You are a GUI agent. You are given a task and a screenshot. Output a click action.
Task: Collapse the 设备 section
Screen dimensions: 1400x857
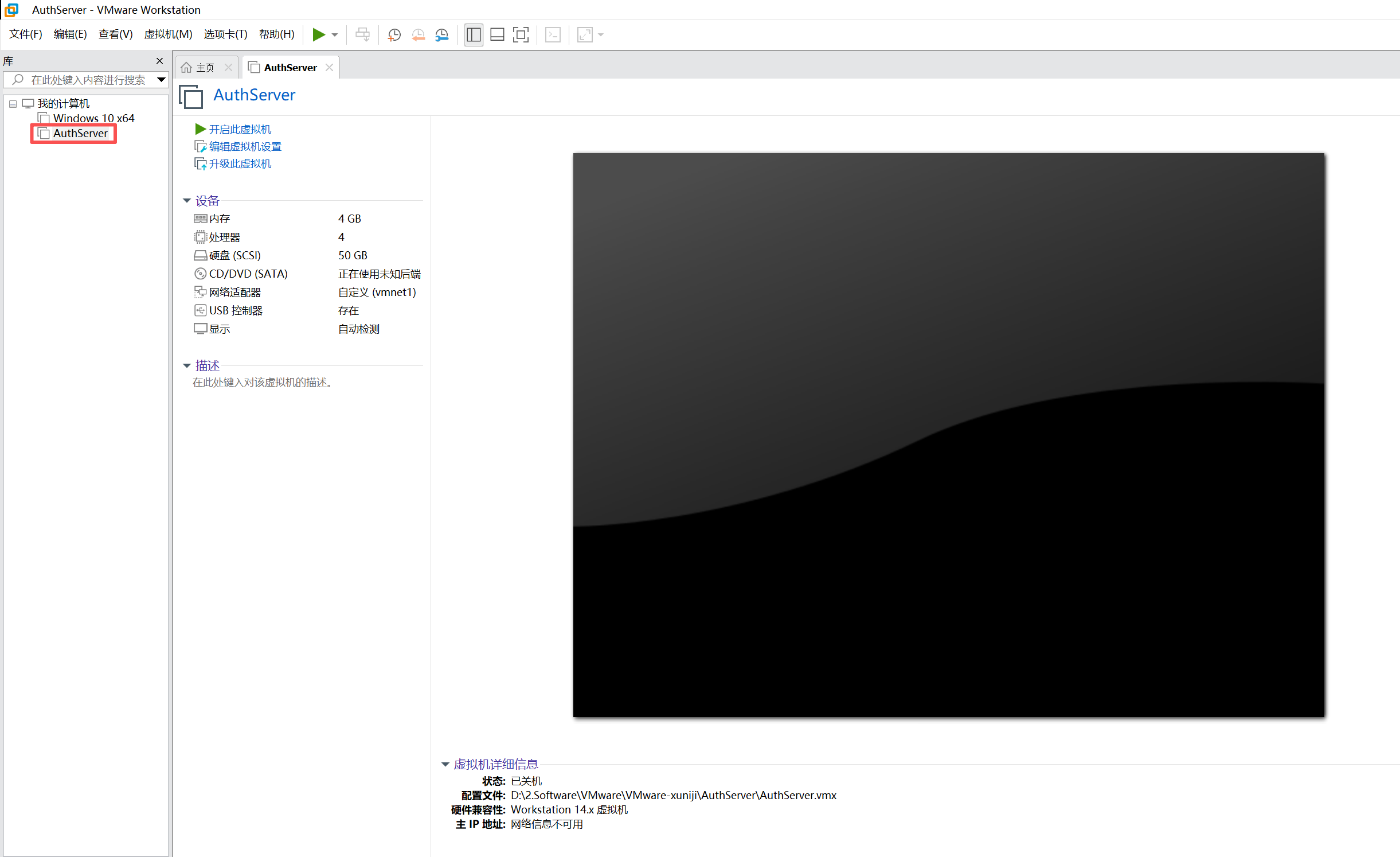(x=187, y=200)
